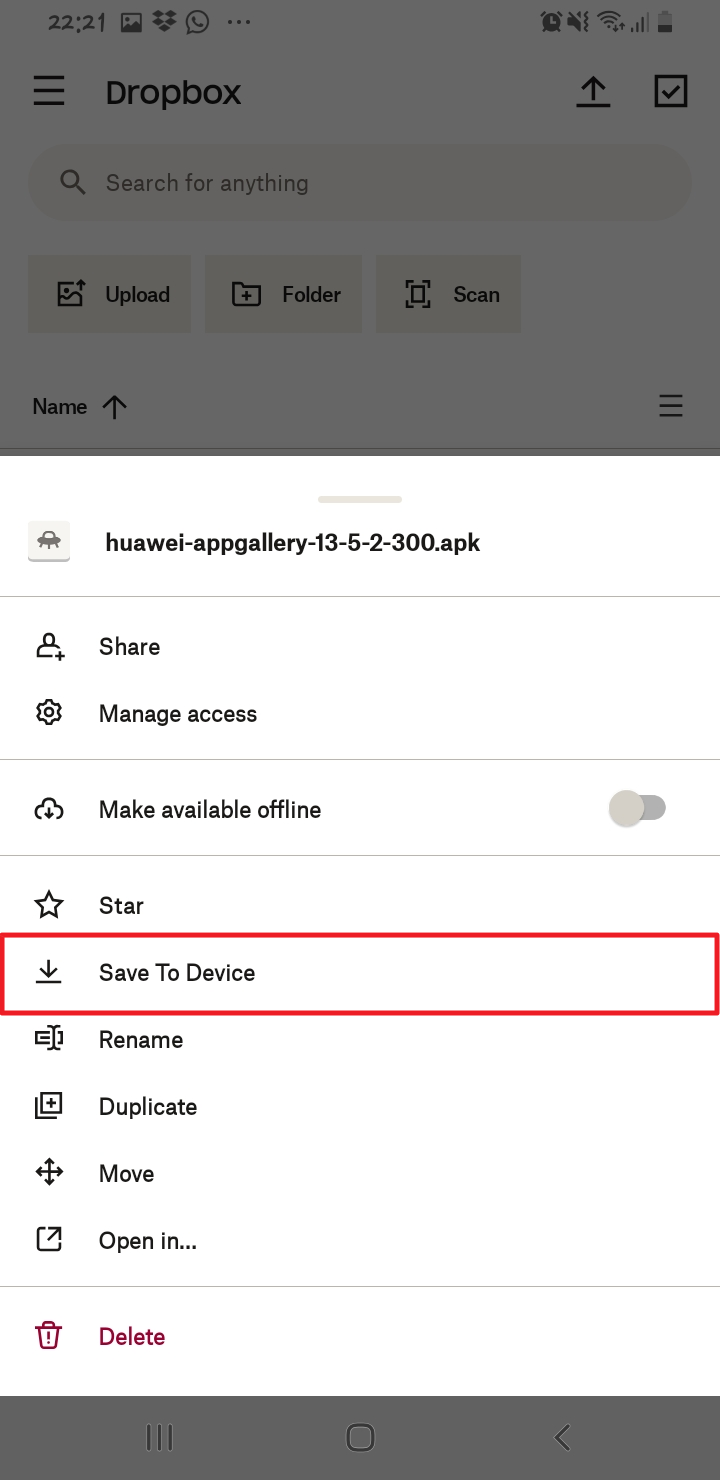The width and height of the screenshot is (720, 1480).
Task: Tap the offline cloud download icon
Action: 49,809
